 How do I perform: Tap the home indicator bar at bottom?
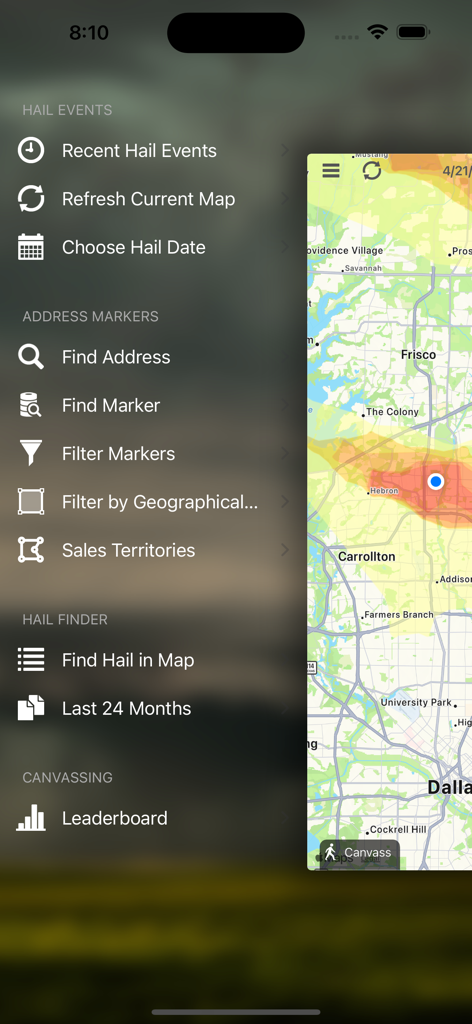pos(236,1012)
